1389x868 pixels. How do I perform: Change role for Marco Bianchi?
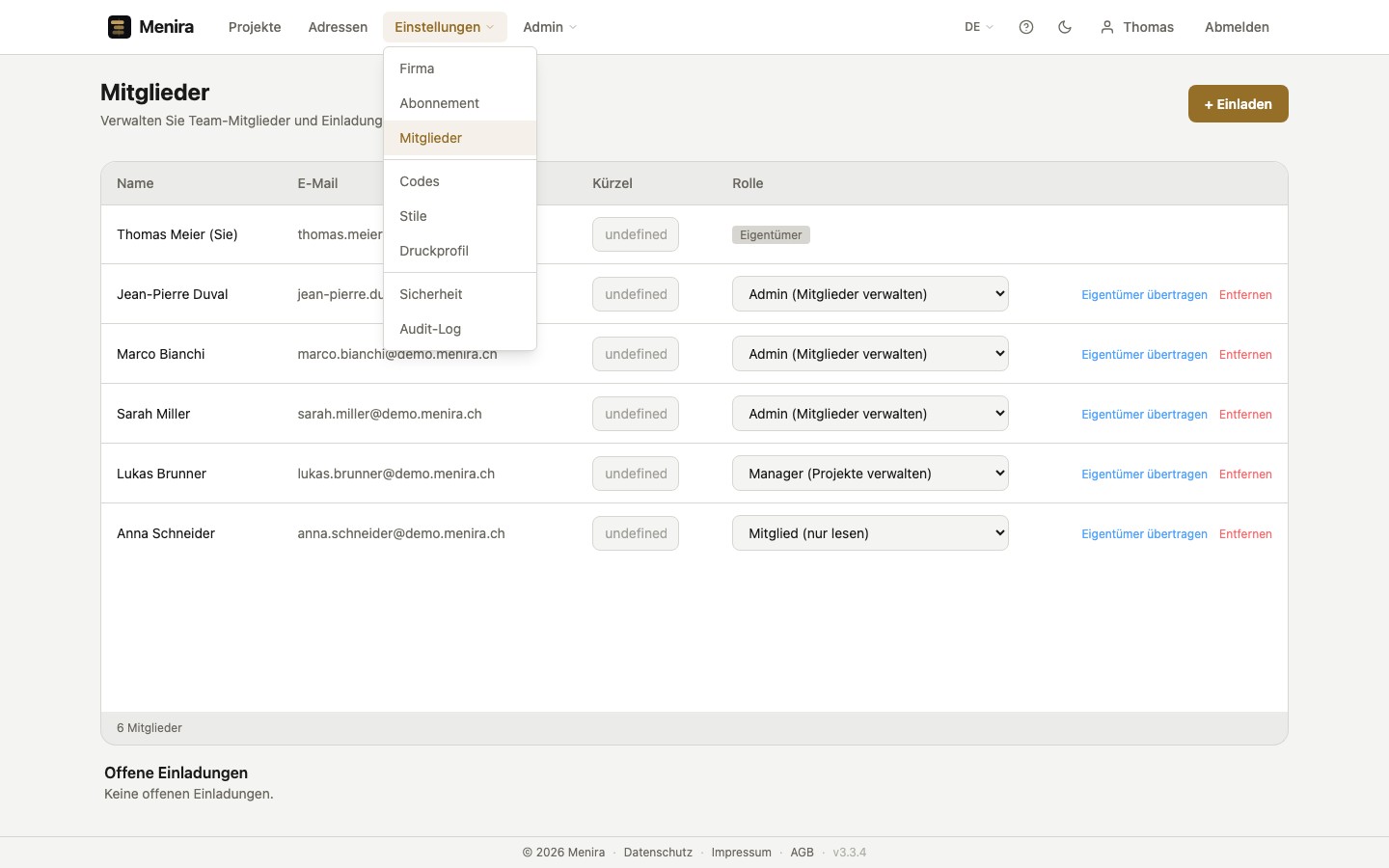point(870,354)
